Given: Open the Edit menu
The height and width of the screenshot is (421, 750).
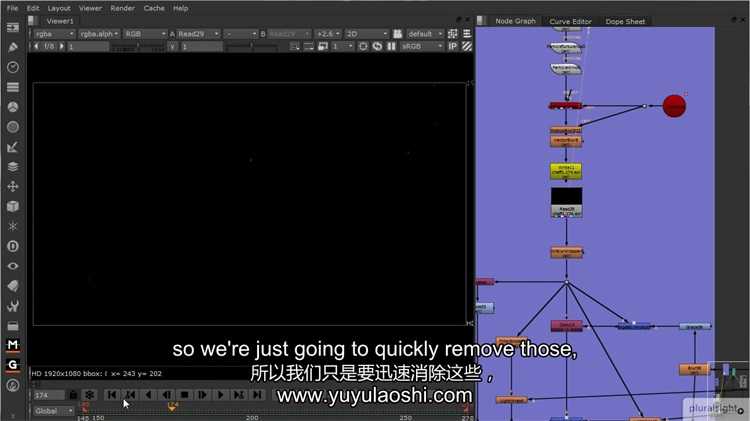Looking at the screenshot, I should click(x=33, y=8).
